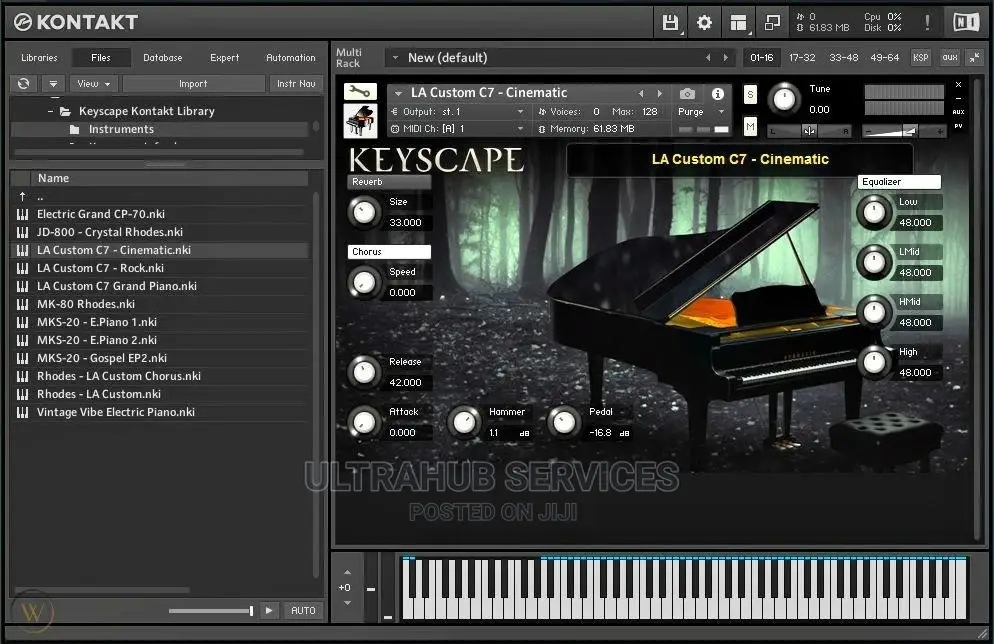Open the Expert tab

pyautogui.click(x=224, y=58)
